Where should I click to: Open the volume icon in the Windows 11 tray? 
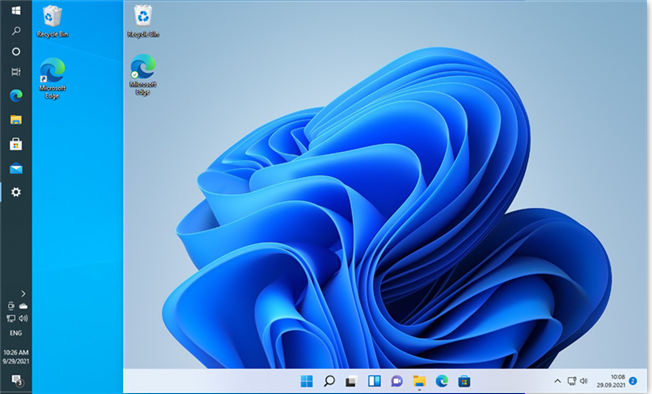click(x=584, y=381)
